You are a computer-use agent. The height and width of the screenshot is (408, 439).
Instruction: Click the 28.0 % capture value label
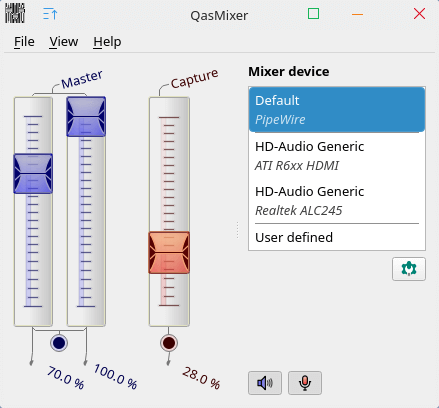[x=201, y=378]
